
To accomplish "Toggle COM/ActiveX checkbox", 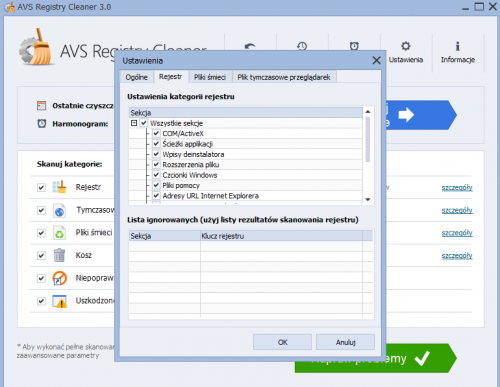I will pyautogui.click(x=156, y=133).
